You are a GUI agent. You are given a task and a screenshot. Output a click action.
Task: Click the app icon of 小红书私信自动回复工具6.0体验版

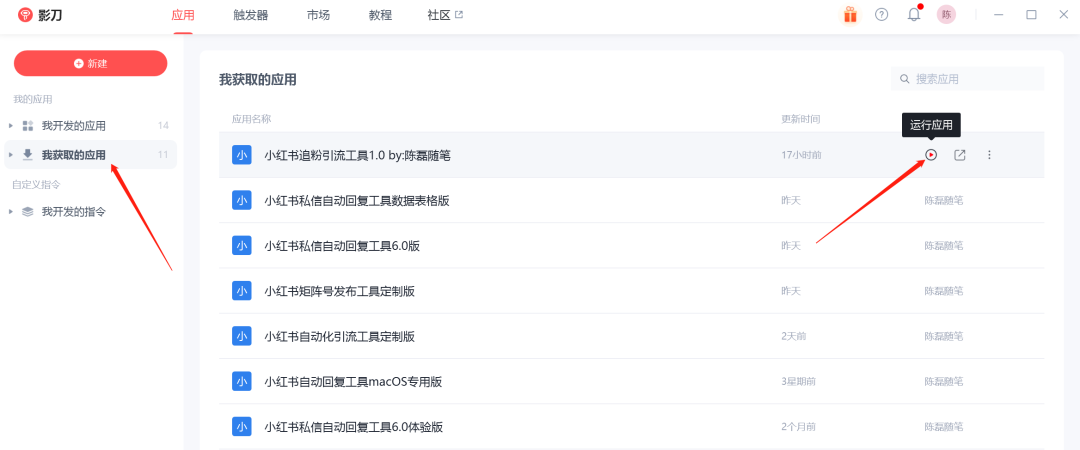click(x=242, y=427)
